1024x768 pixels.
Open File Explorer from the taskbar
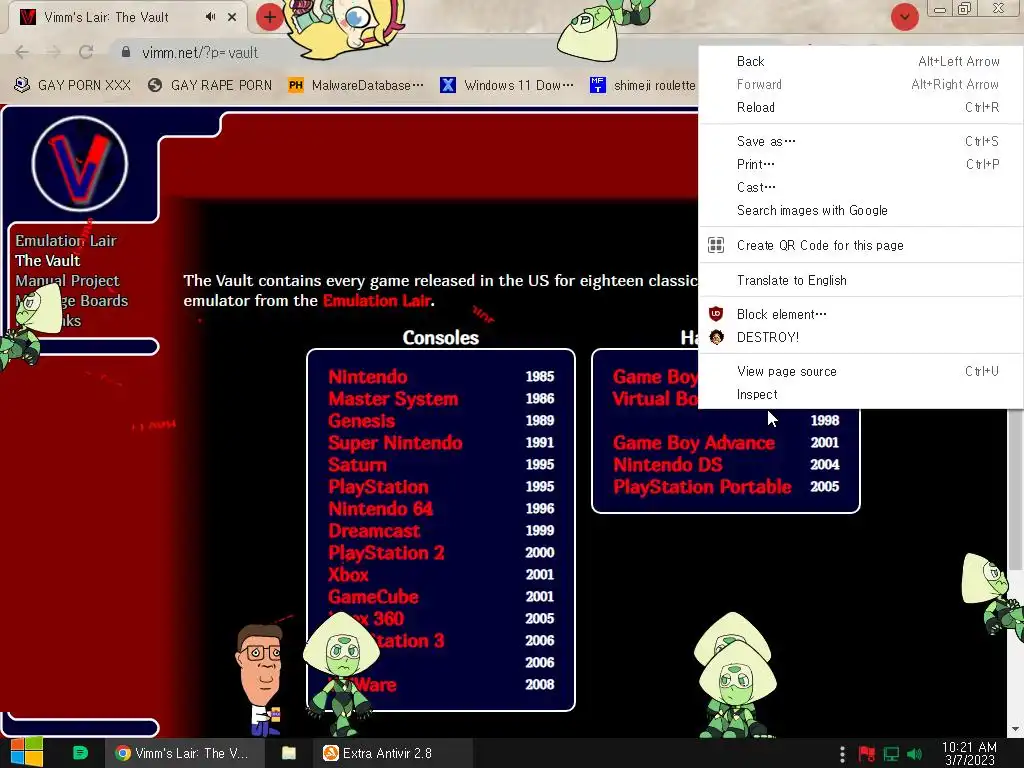(x=289, y=753)
